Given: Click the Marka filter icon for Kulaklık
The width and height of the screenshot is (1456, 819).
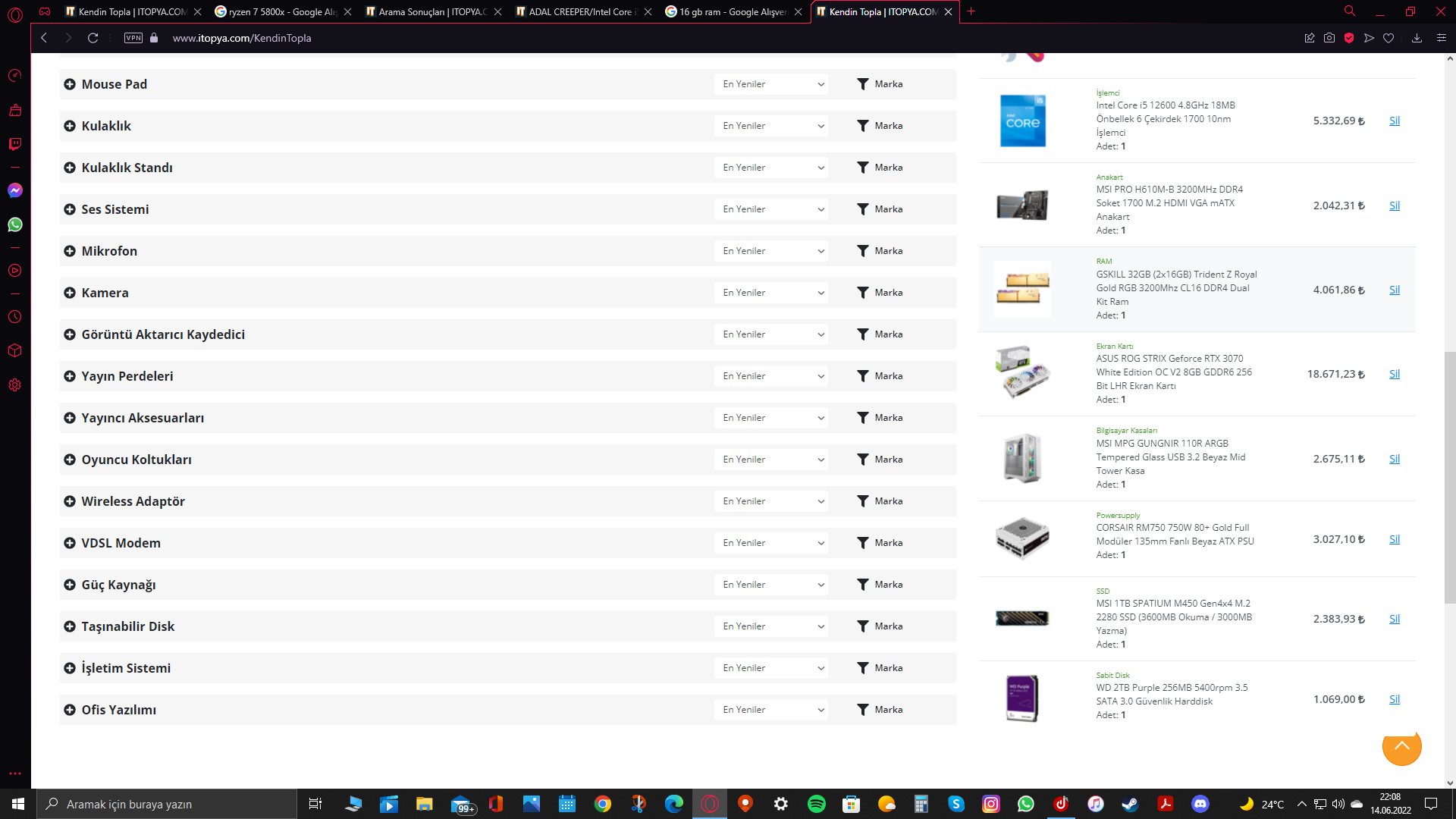Looking at the screenshot, I should tap(863, 126).
